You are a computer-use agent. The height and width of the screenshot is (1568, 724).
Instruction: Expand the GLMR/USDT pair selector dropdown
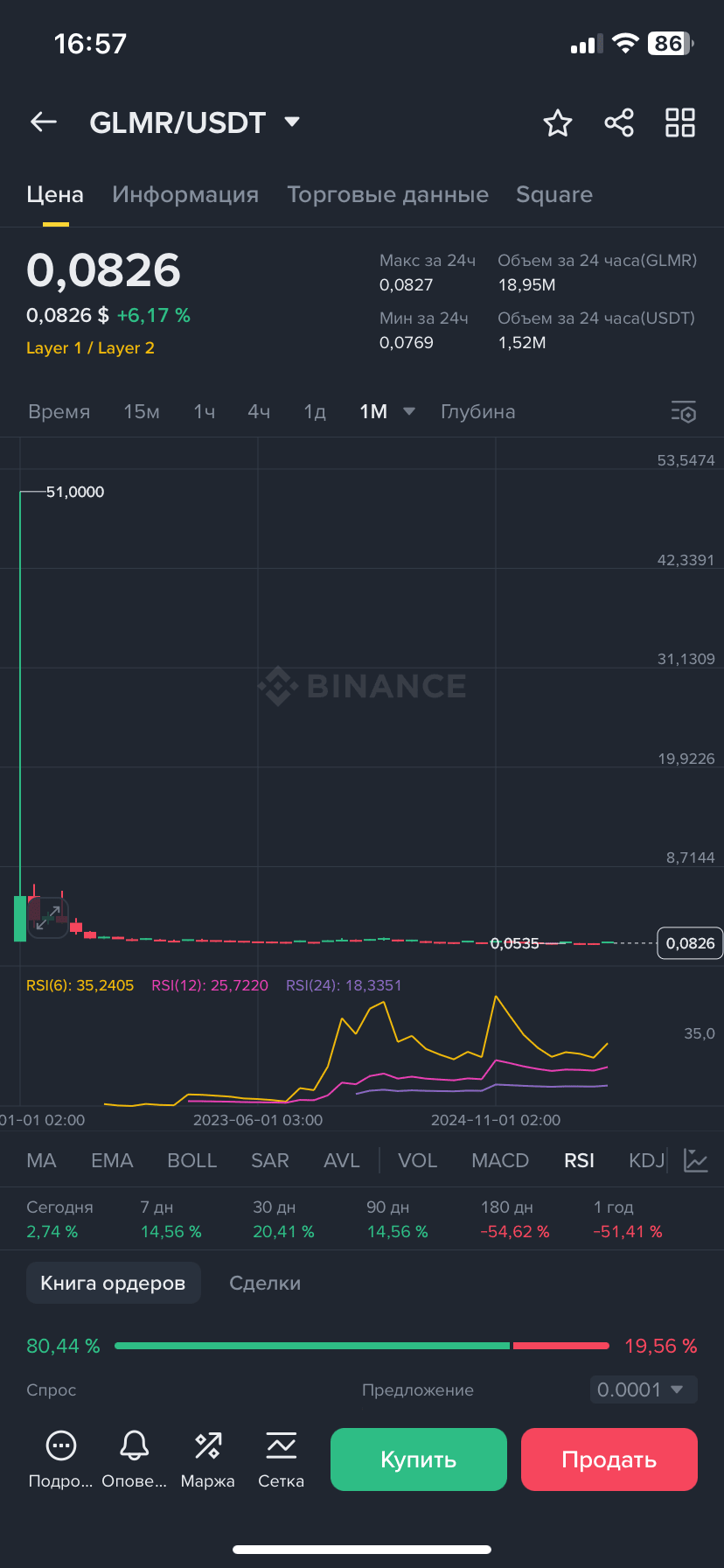pyautogui.click(x=291, y=122)
